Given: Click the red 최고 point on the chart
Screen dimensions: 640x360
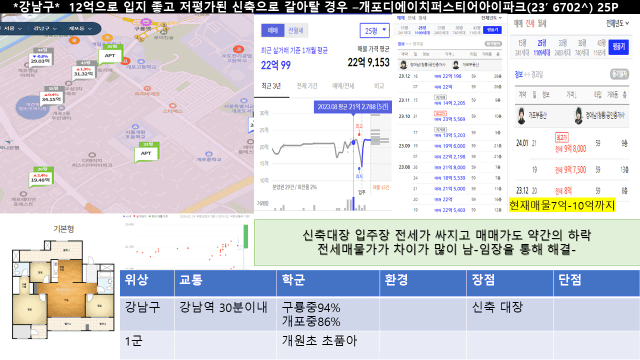Looking at the screenshot, I should pos(359,133).
